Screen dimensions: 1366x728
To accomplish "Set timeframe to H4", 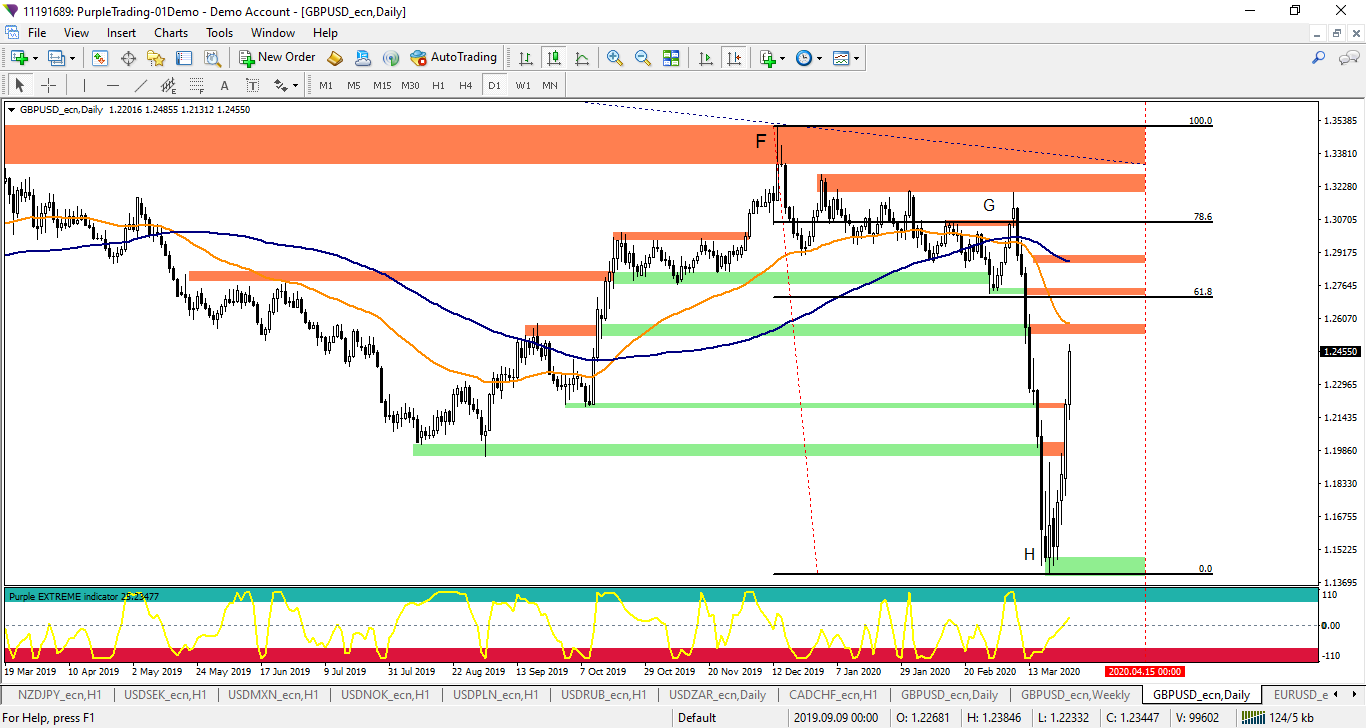I will pos(466,85).
